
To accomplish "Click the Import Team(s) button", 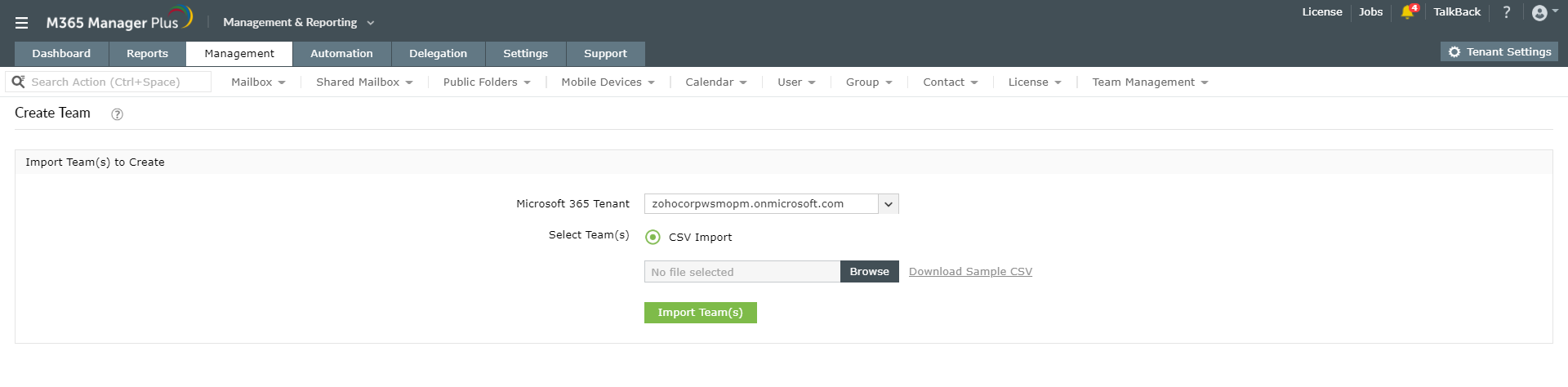I will click(700, 313).
